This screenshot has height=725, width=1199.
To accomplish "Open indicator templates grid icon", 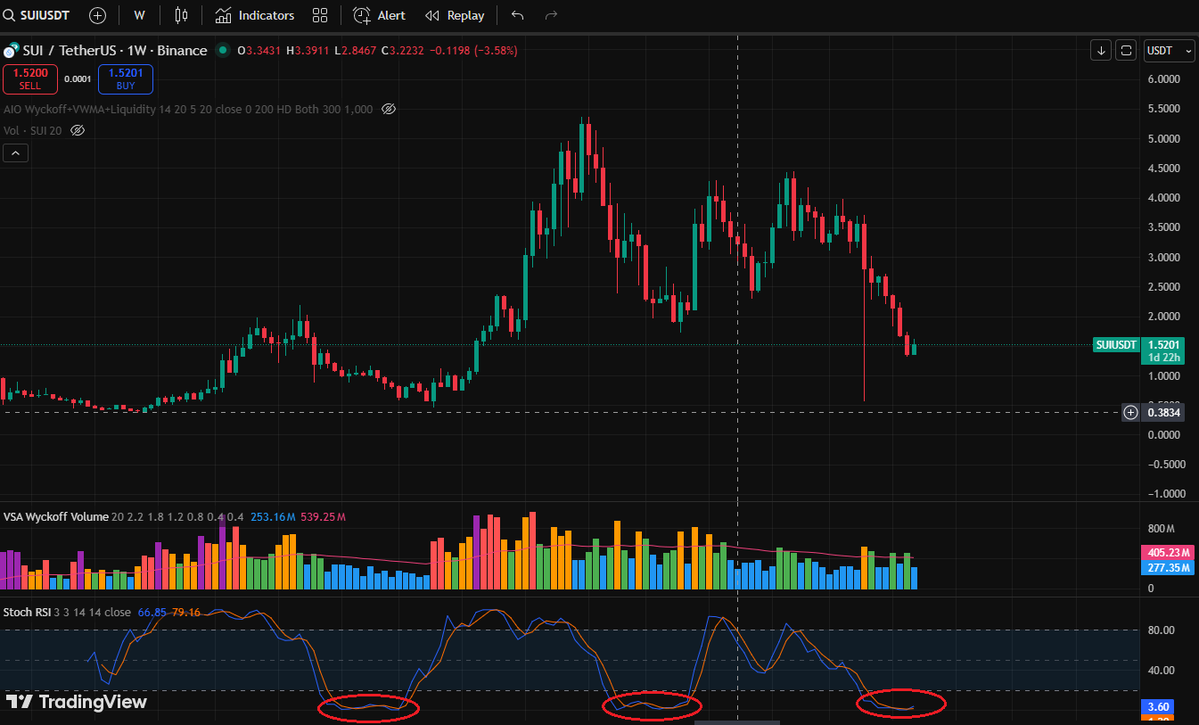I will click(320, 15).
